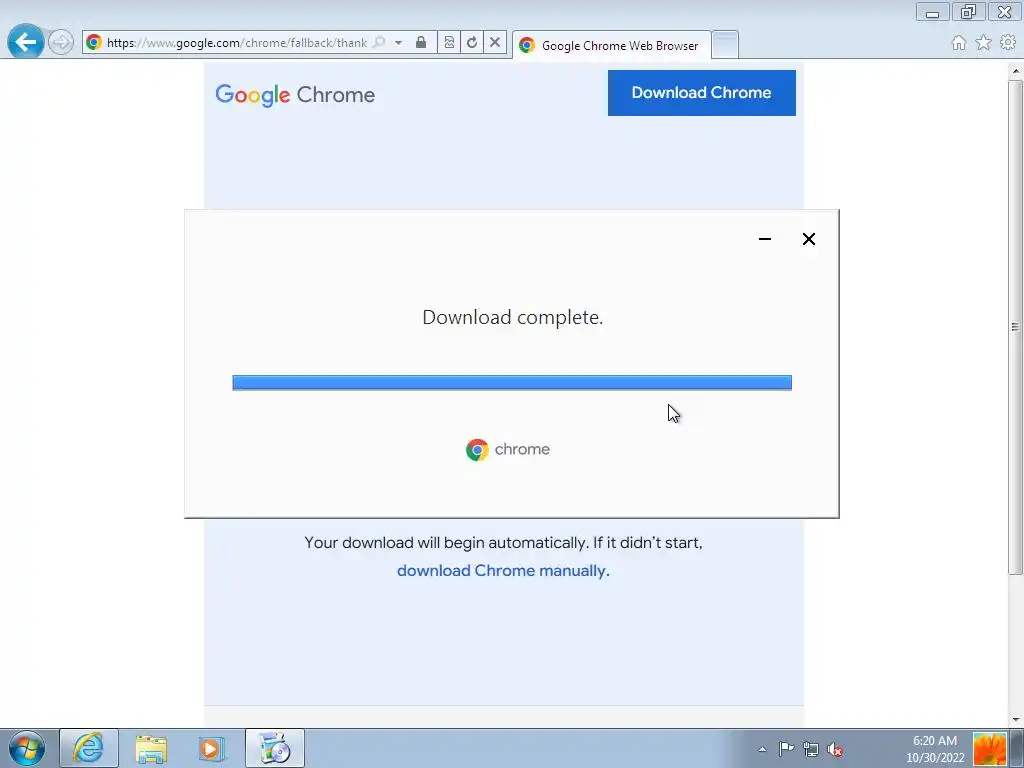Click the installer setup taskbar icon
Viewport: 1024px width, 768px height.
click(x=274, y=748)
